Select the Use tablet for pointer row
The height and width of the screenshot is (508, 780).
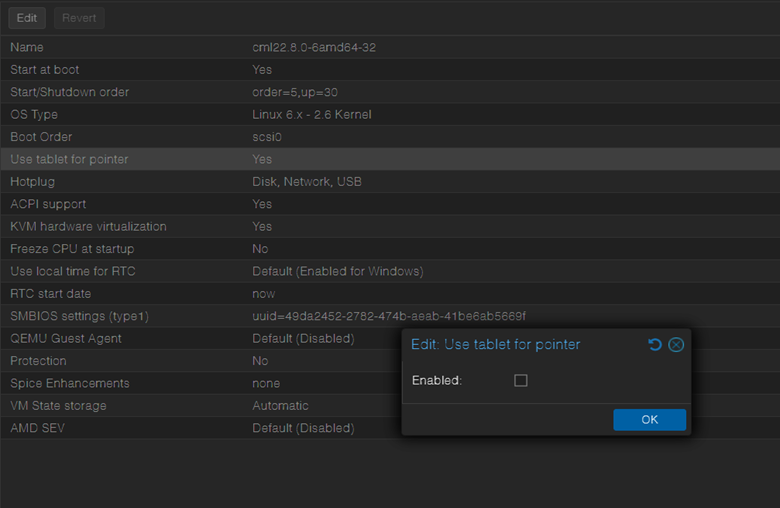(x=390, y=159)
